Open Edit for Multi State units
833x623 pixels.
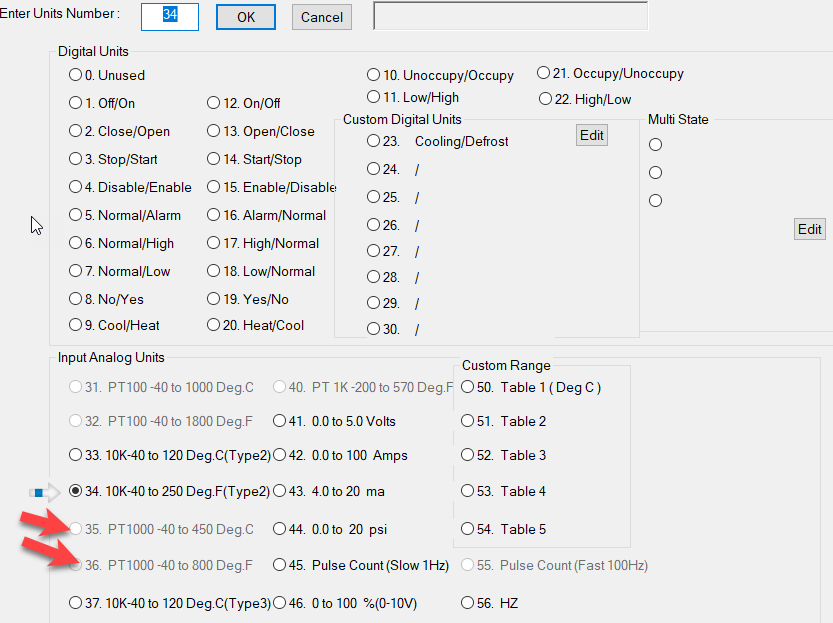tap(810, 229)
